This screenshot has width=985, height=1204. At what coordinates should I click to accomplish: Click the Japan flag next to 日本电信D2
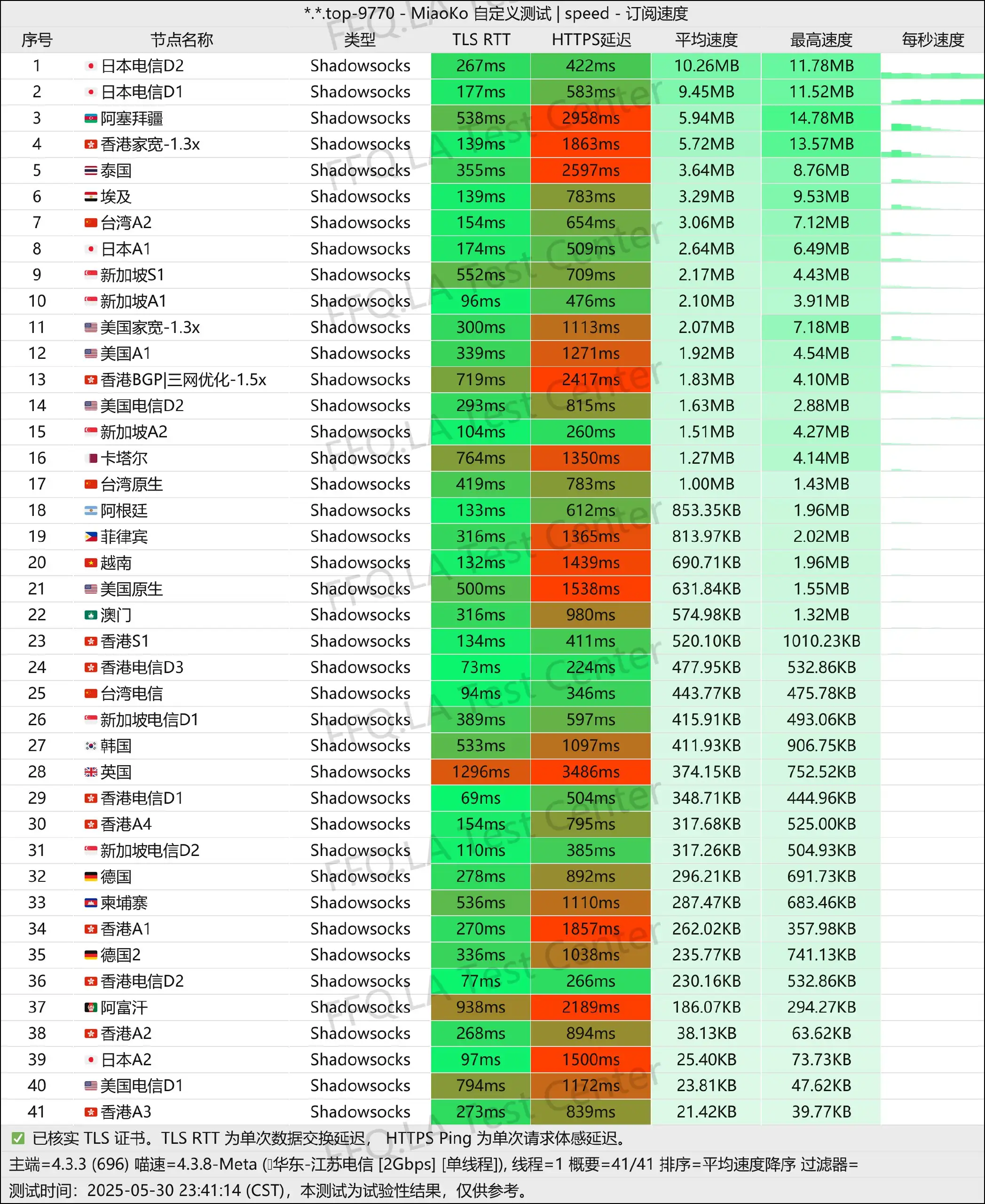[91, 66]
